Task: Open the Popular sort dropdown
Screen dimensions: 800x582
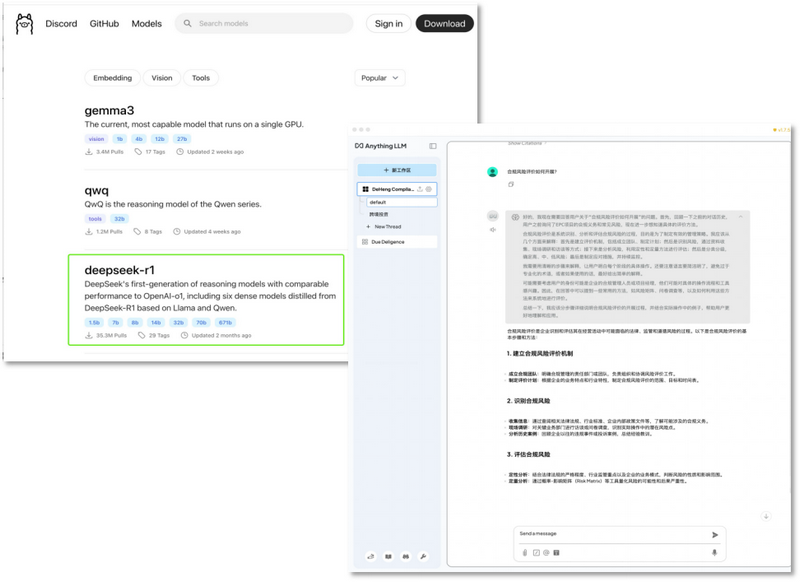Action: pyautogui.click(x=380, y=78)
